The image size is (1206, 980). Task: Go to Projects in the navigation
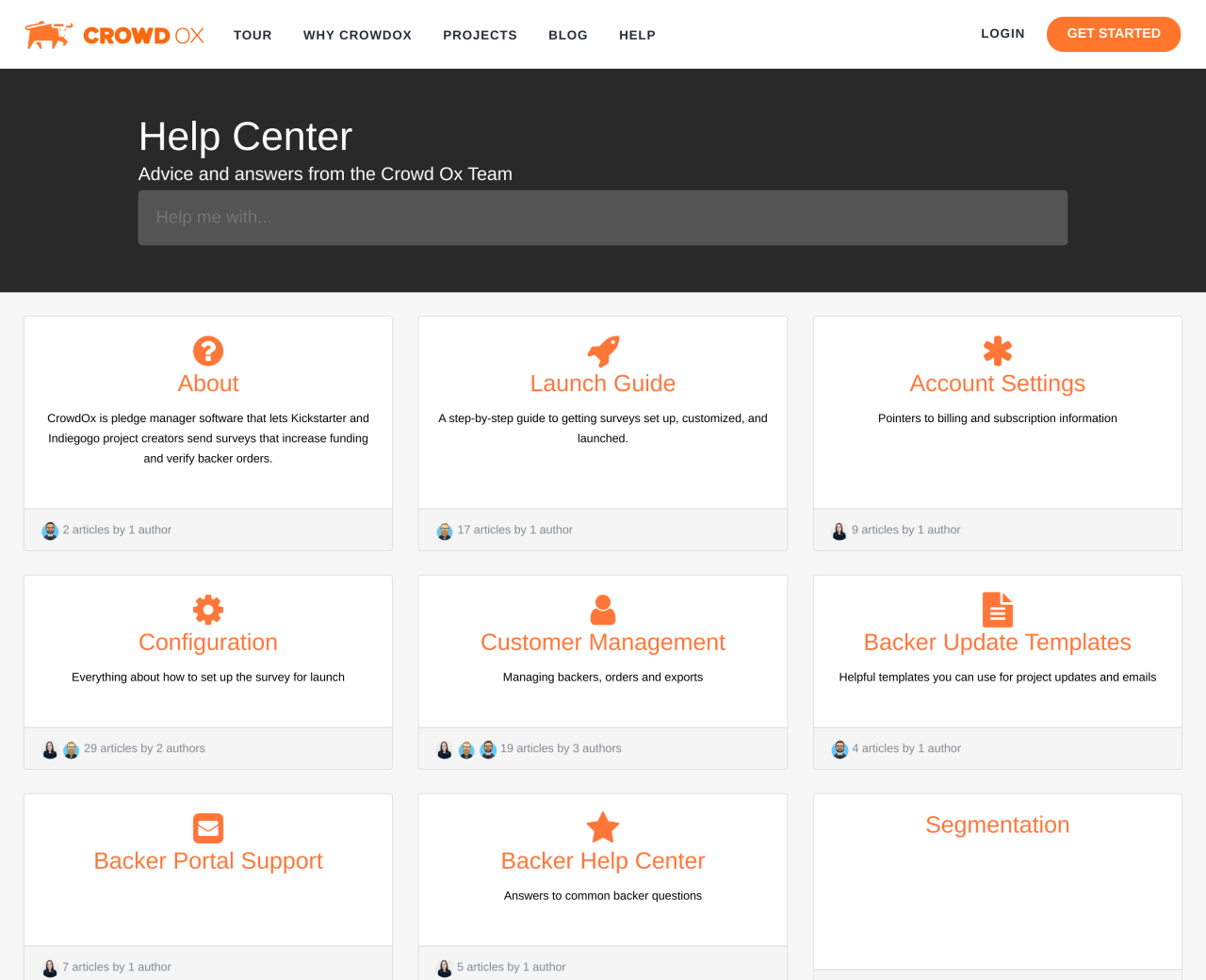pos(480,35)
